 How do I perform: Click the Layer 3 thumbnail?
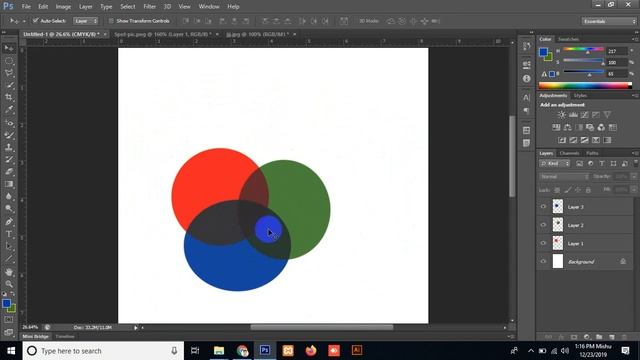(x=558, y=207)
